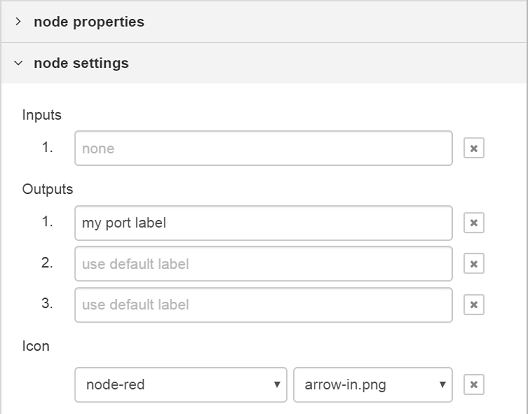Click the chevron beside node settings
528x414 pixels.
pos(18,63)
